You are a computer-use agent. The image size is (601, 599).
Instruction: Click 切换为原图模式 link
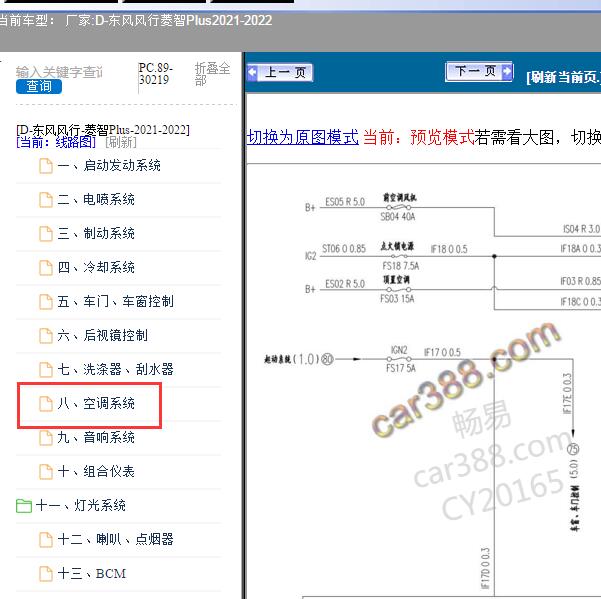303,137
